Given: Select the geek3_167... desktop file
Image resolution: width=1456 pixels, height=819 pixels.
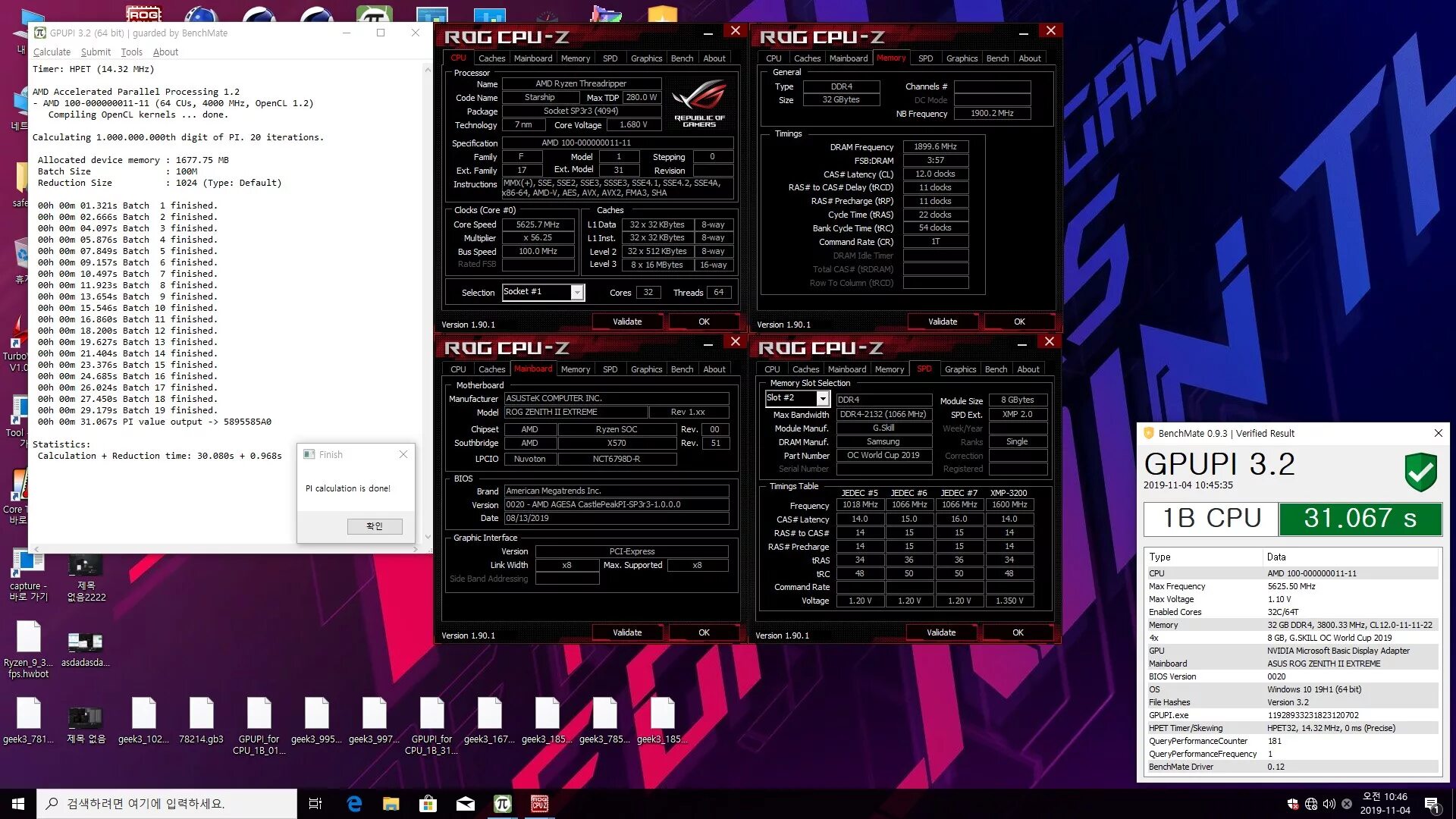Looking at the screenshot, I should point(489,720).
